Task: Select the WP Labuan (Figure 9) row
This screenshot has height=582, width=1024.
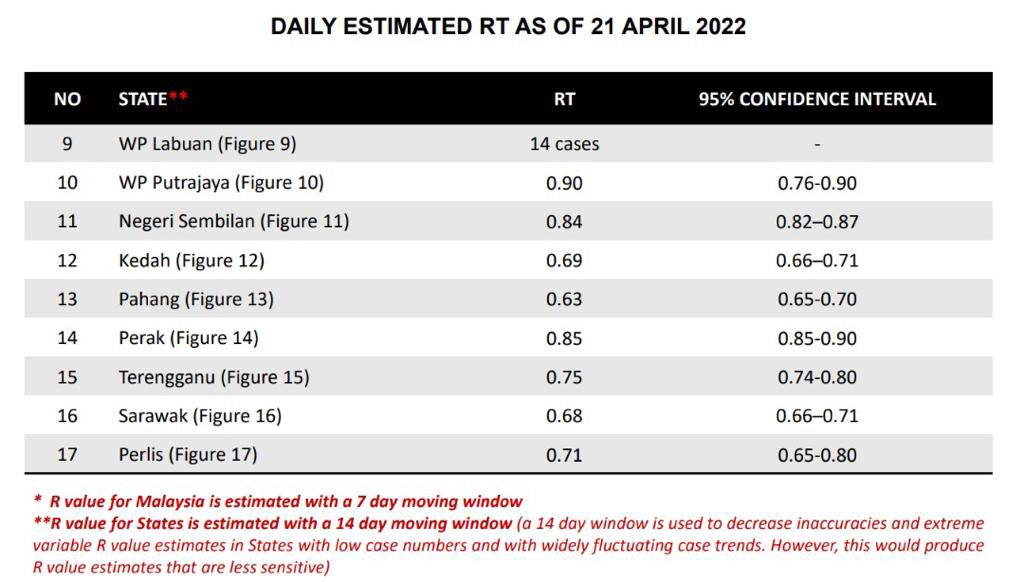Action: (508, 144)
